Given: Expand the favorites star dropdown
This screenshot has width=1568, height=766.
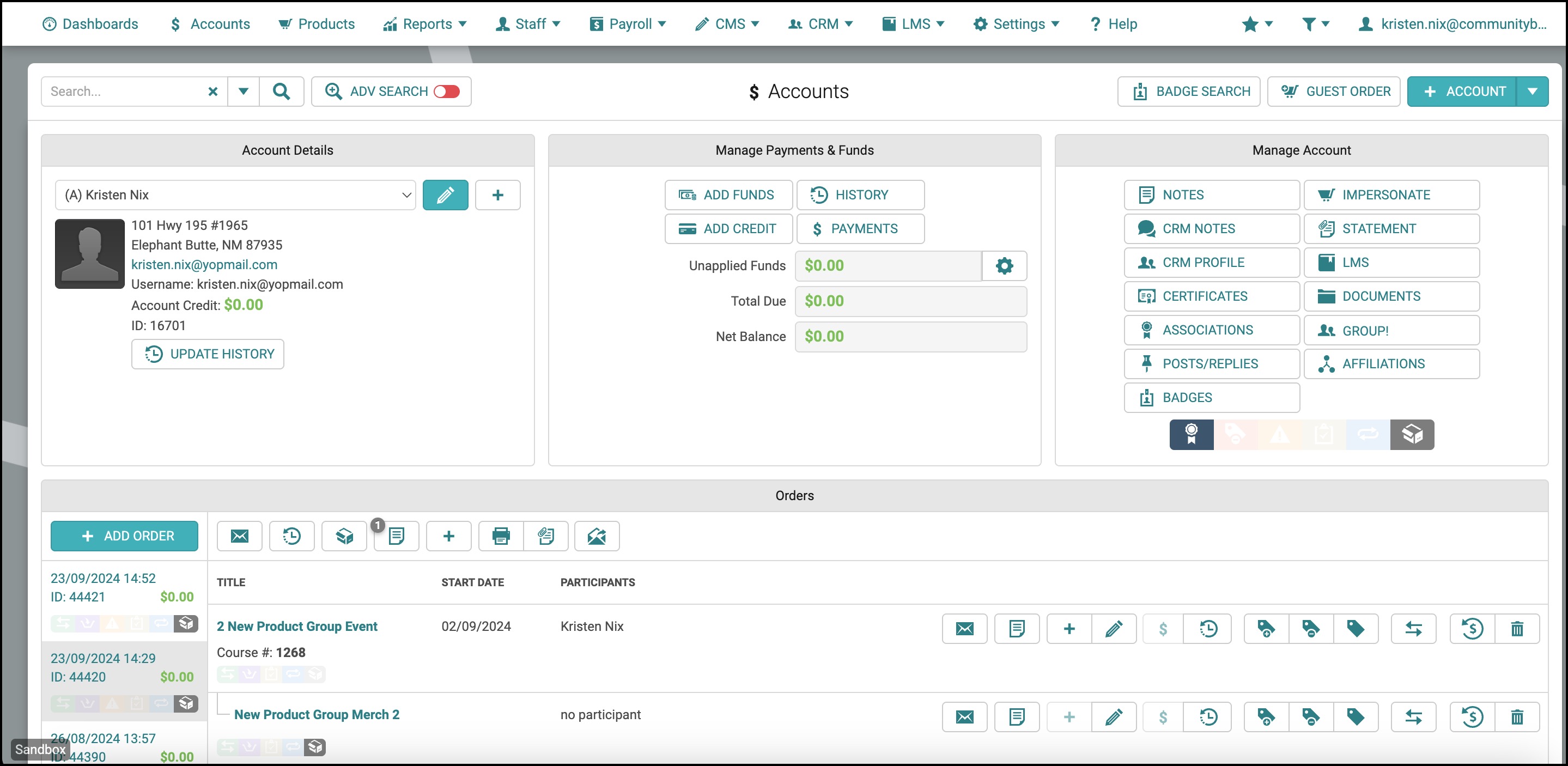Looking at the screenshot, I should pos(1257,24).
